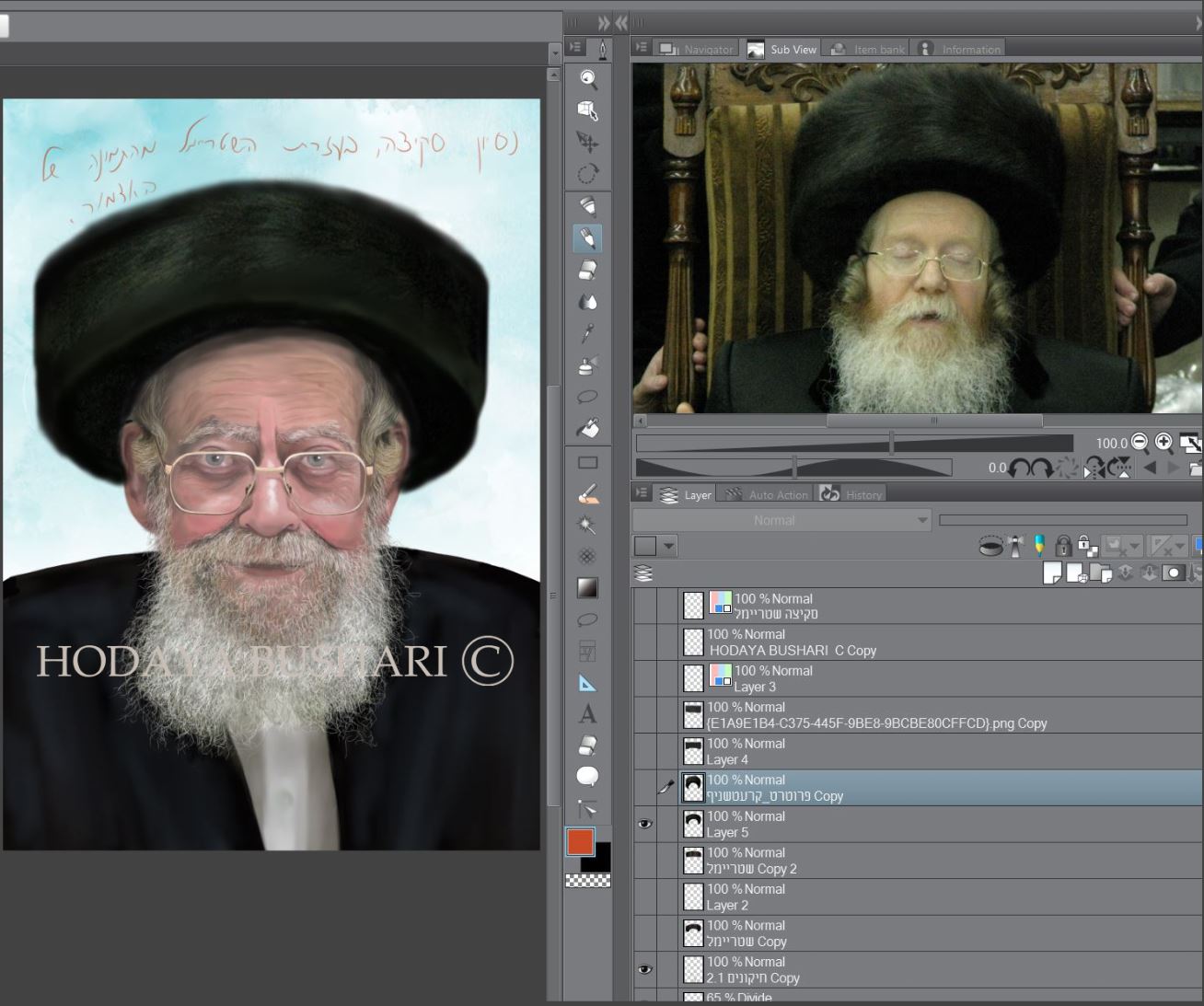
Task: Activate the Gradient tool
Action: click(x=588, y=588)
